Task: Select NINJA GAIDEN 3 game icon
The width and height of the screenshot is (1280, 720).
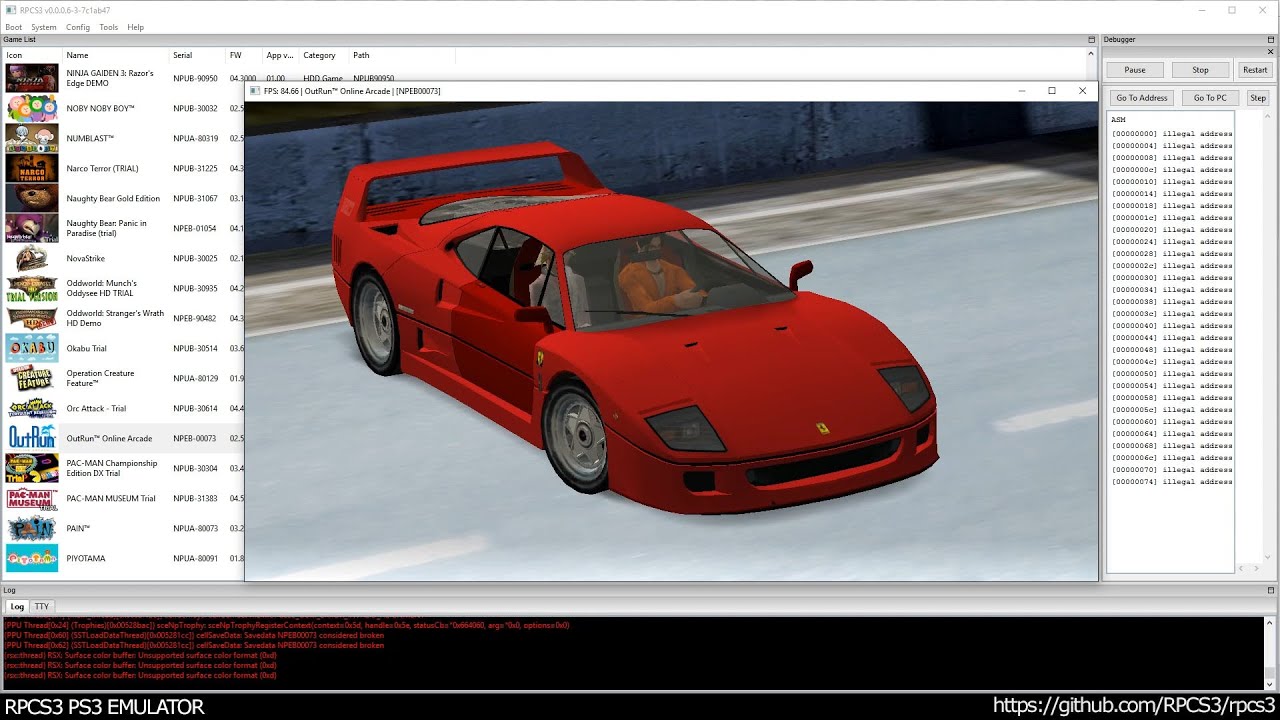Action: tap(32, 78)
